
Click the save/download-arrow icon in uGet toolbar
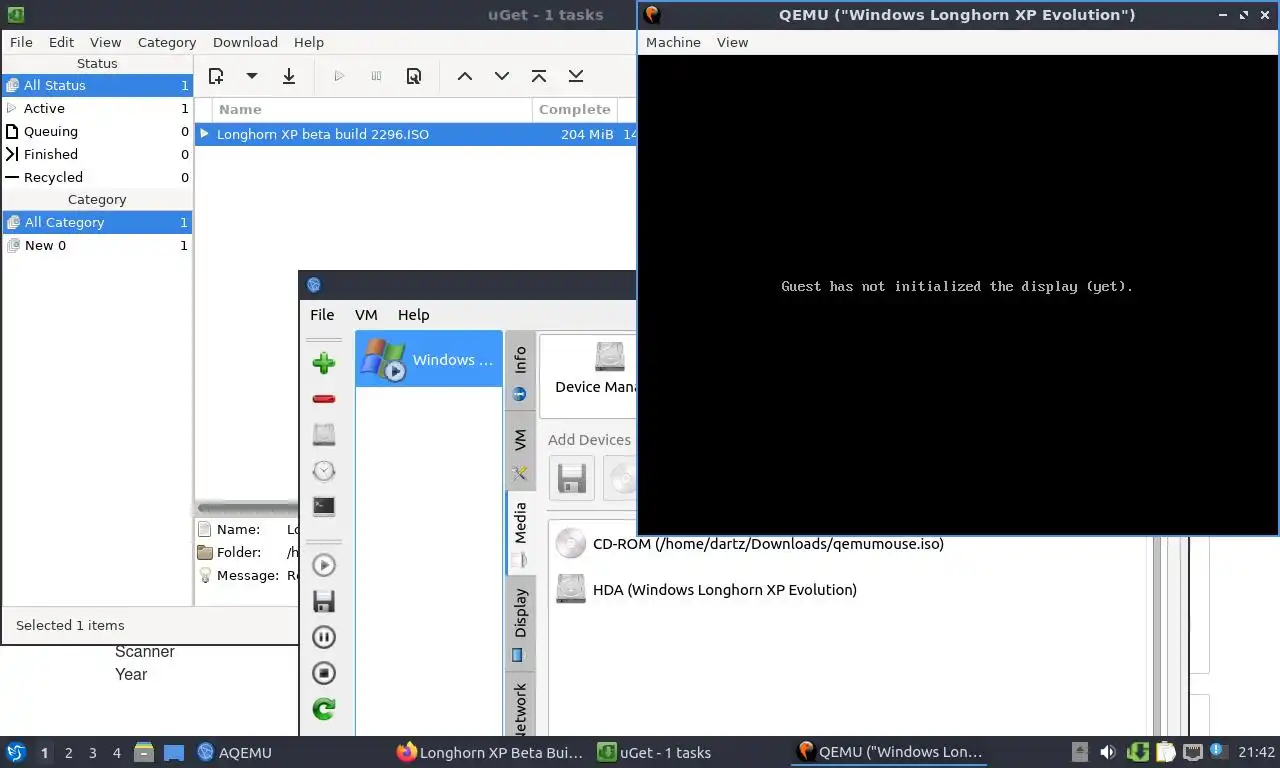point(289,76)
